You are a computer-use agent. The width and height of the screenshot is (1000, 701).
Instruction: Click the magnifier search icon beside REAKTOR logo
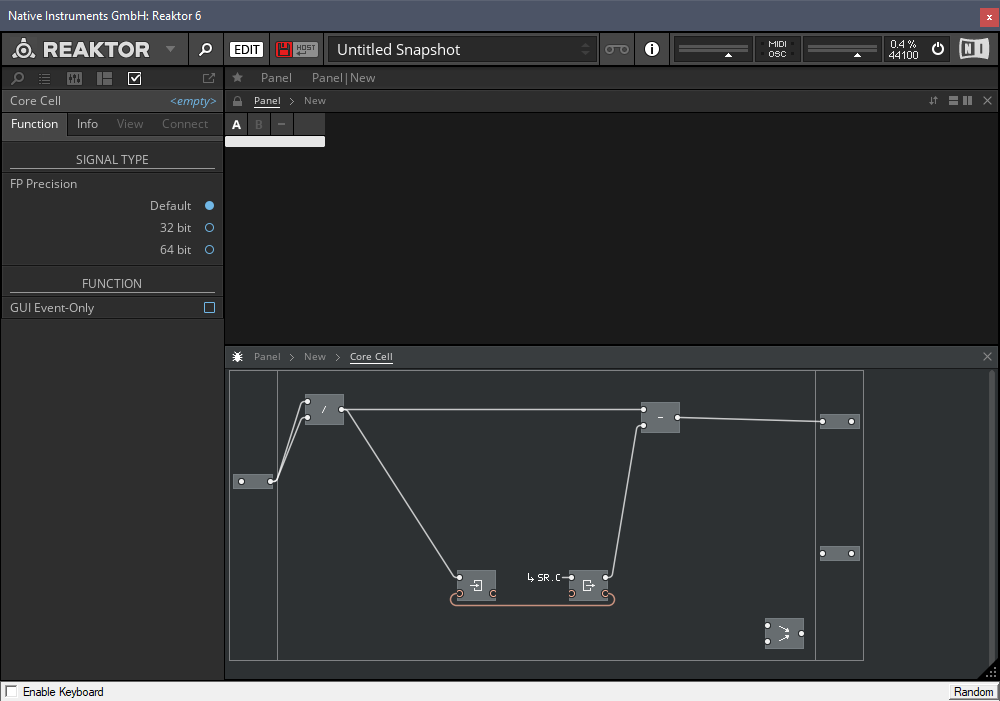click(x=205, y=49)
